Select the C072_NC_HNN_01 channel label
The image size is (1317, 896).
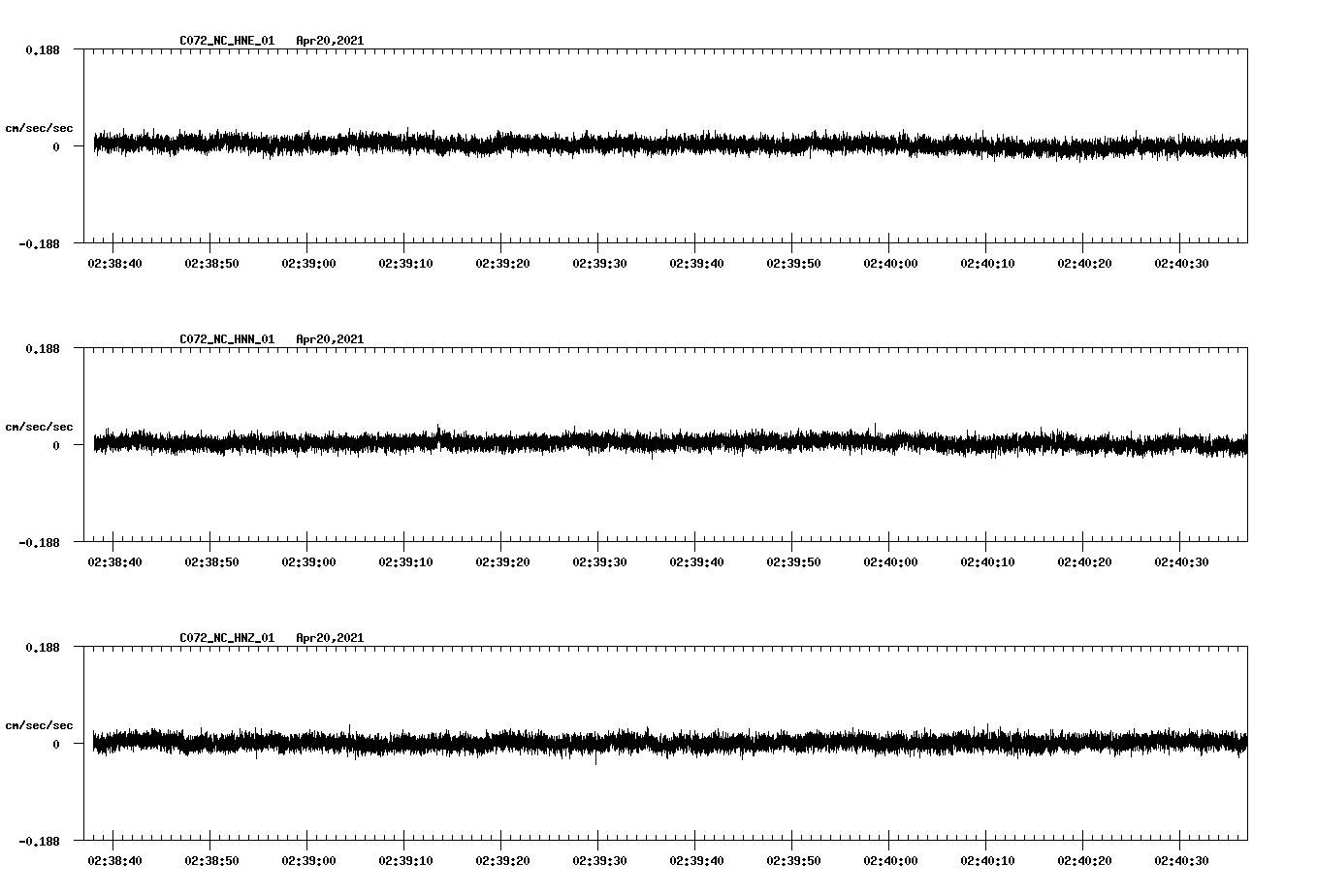point(226,338)
